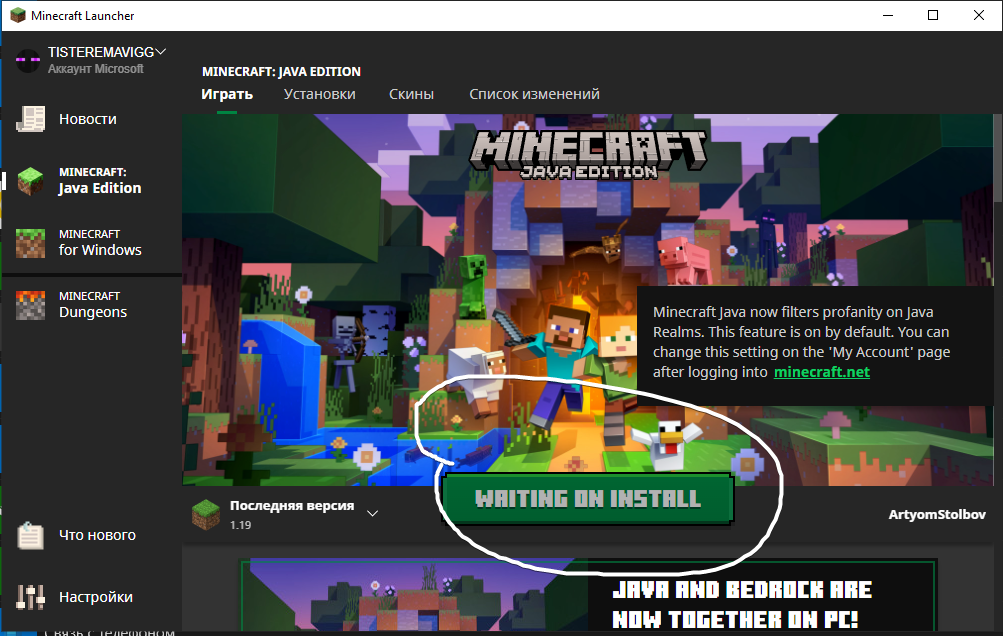Select Minecraft Dungeons label
The width and height of the screenshot is (1003, 636).
pos(93,305)
